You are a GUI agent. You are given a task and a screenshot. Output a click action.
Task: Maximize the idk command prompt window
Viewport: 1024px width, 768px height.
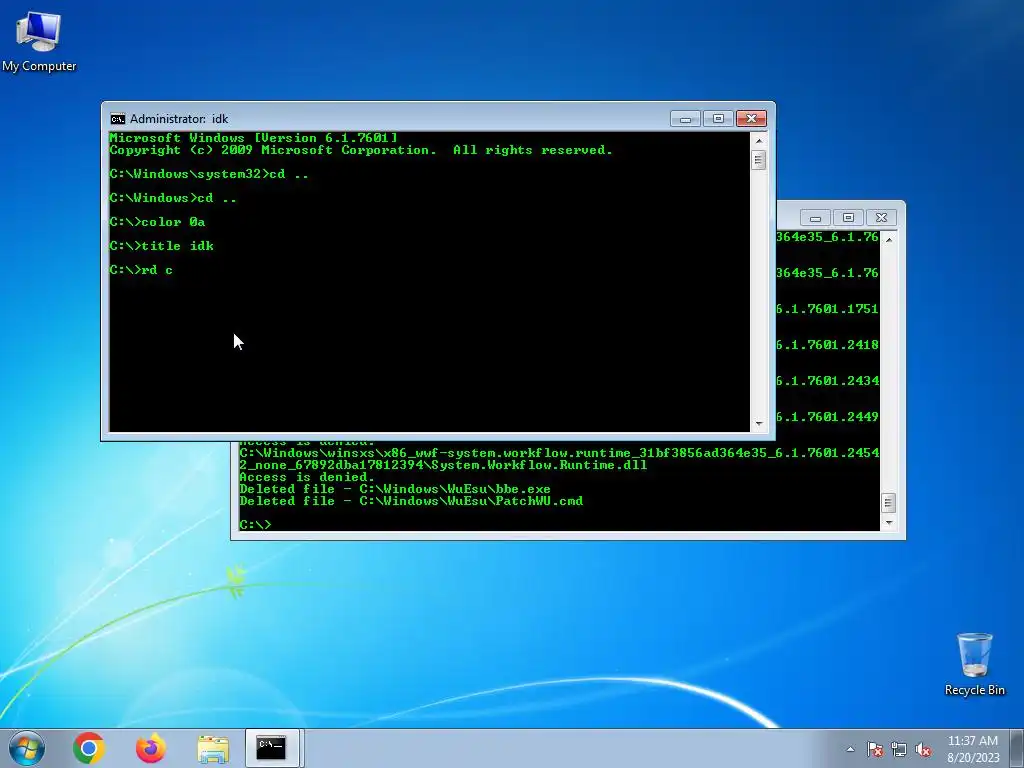click(718, 119)
